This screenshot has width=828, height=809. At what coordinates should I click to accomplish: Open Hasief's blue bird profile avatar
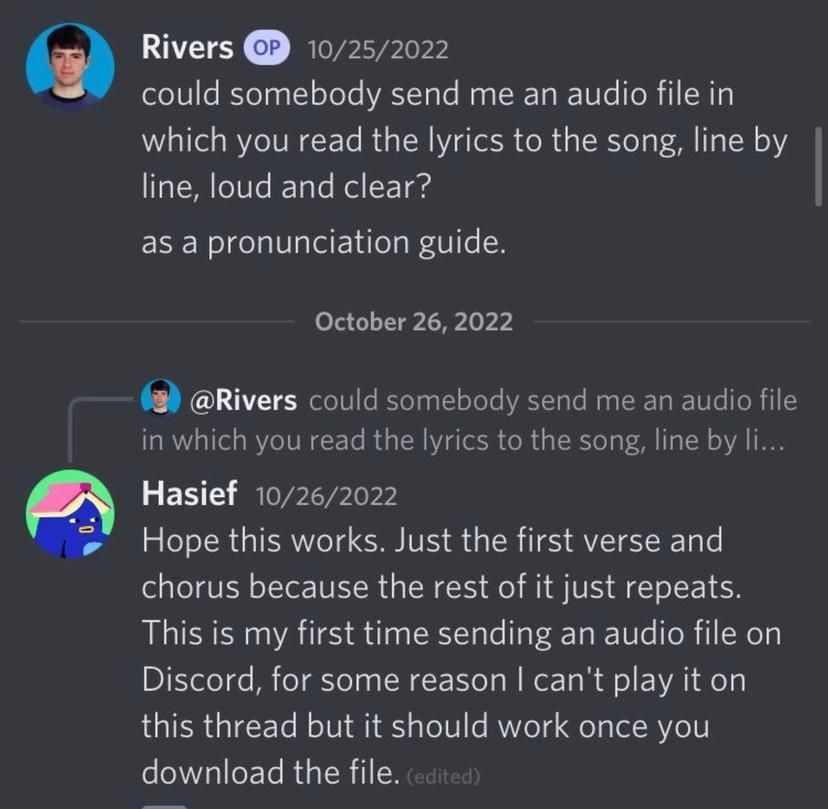[x=70, y=514]
